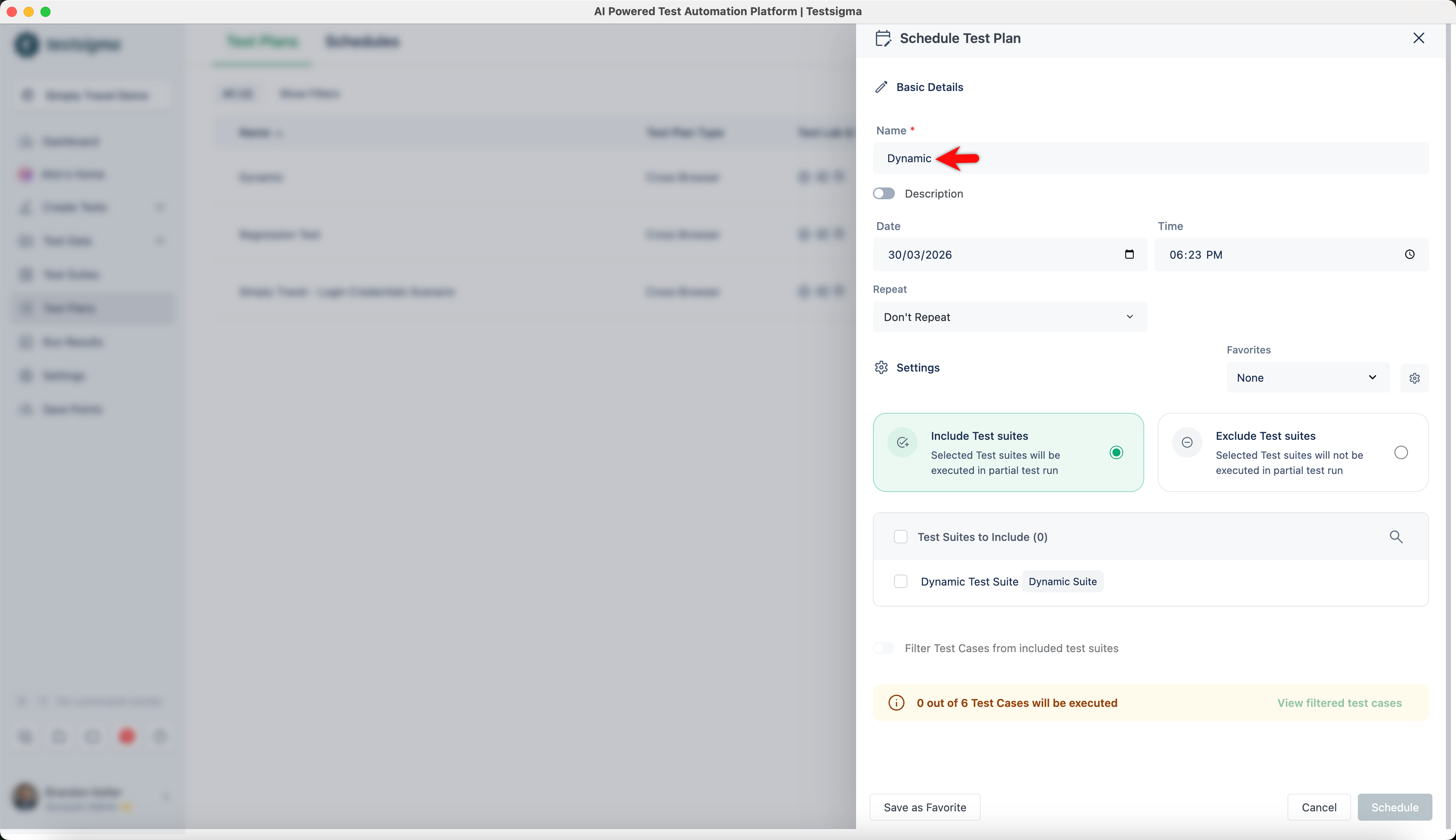
Task: Select the Exclude Test suites radio button
Action: (1401, 453)
